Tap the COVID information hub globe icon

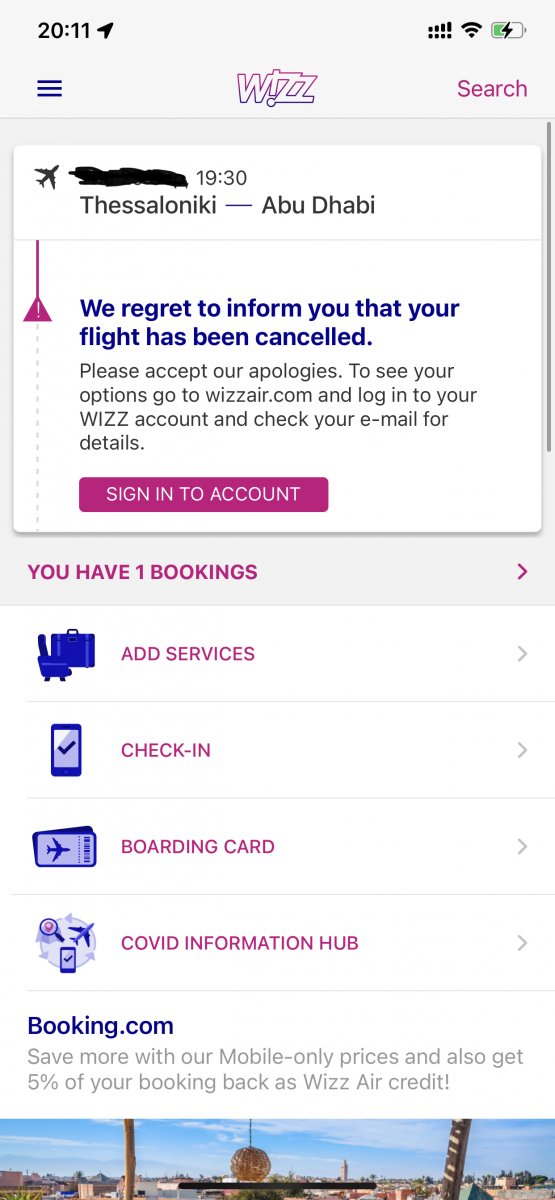point(66,943)
